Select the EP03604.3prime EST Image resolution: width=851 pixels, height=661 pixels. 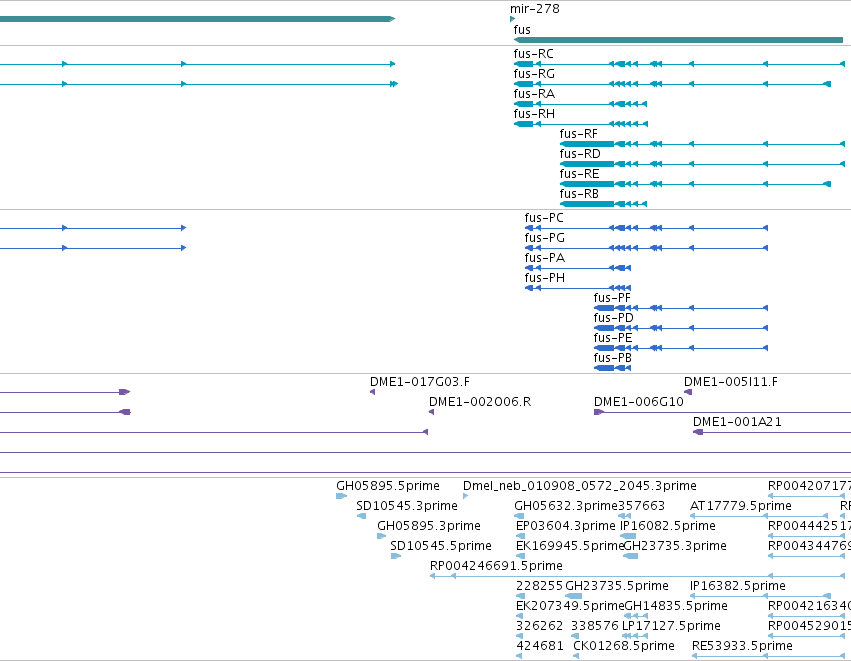point(520,536)
